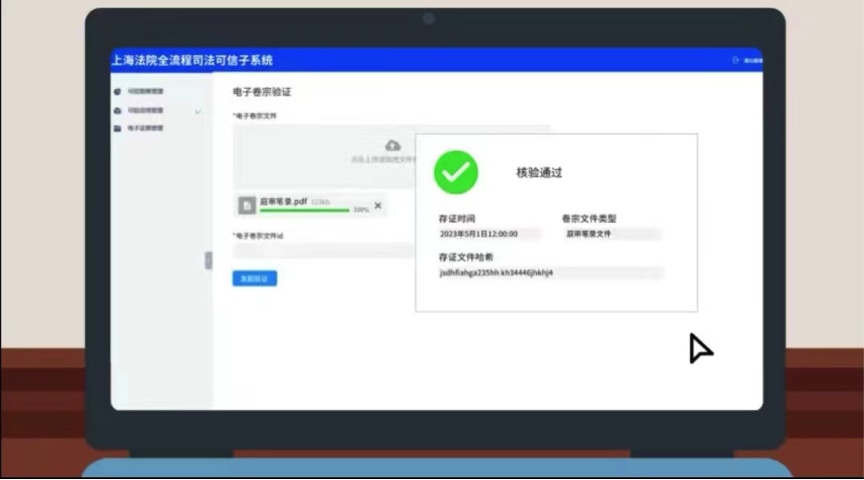The image size is (864, 480).
Task: Click the file upload drop area
Action: 324,157
